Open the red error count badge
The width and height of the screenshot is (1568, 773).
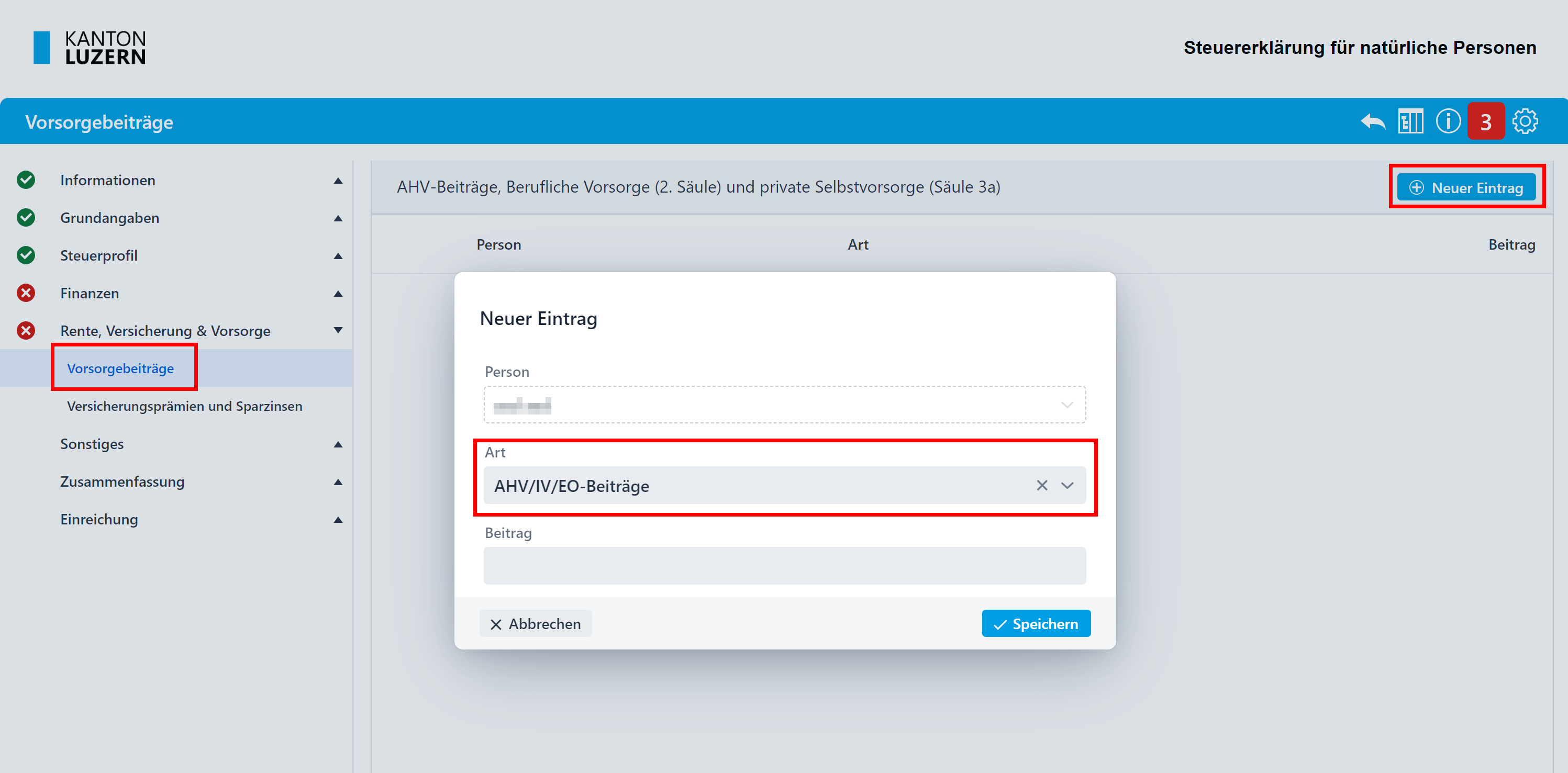pos(1485,122)
